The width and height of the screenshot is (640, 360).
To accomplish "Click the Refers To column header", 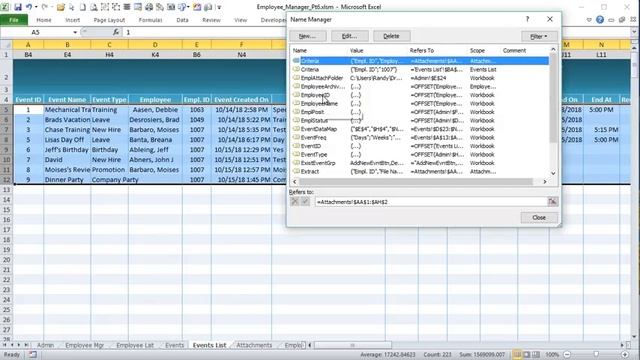I will (438, 51).
